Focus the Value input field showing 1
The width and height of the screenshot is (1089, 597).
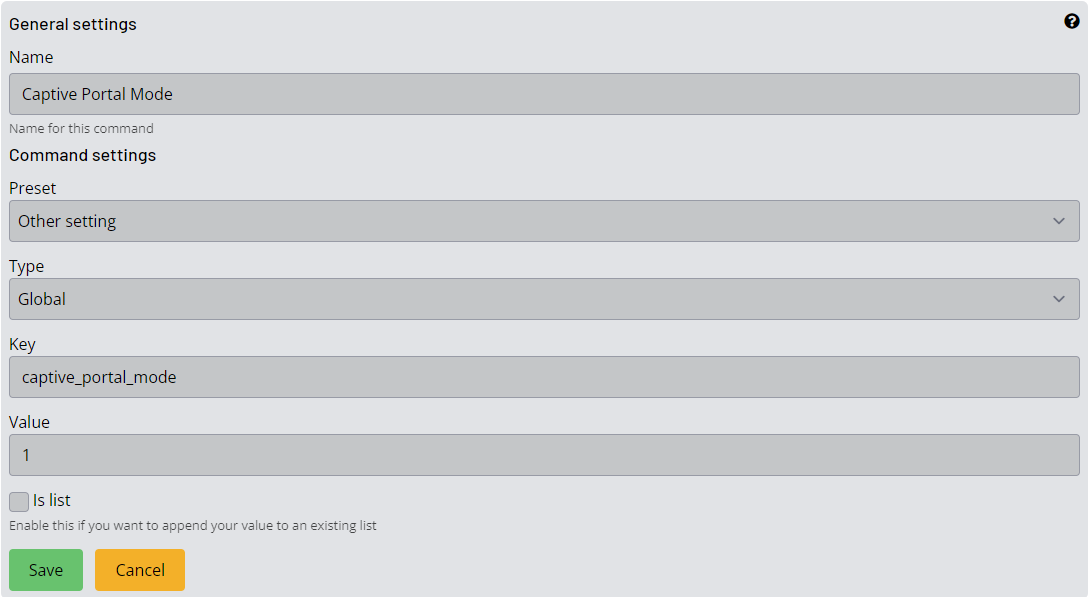click(544, 455)
